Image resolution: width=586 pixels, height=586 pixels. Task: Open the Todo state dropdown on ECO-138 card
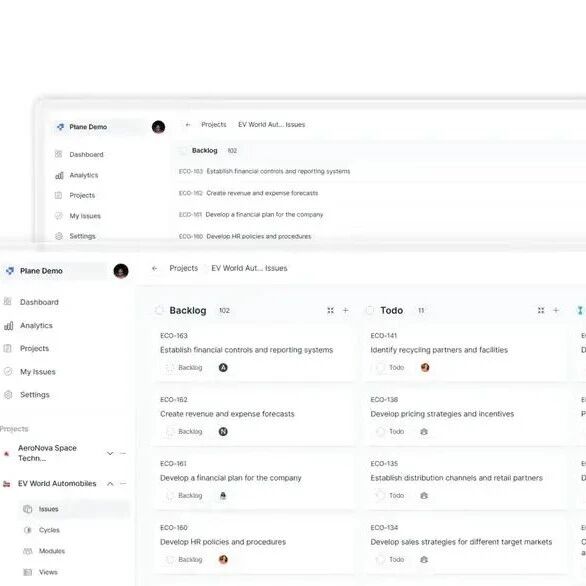point(390,432)
